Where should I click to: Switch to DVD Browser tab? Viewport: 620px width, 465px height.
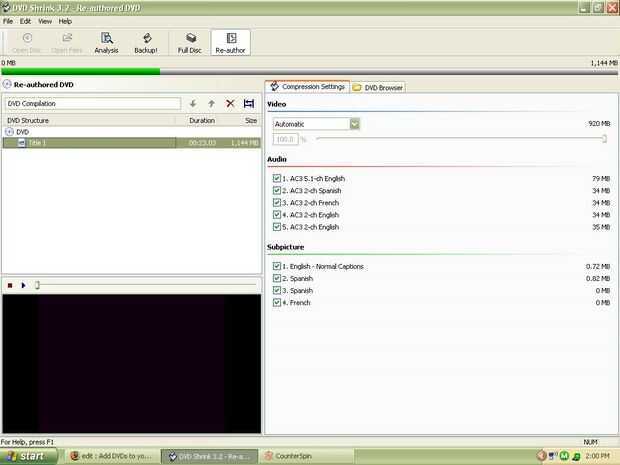point(378,87)
